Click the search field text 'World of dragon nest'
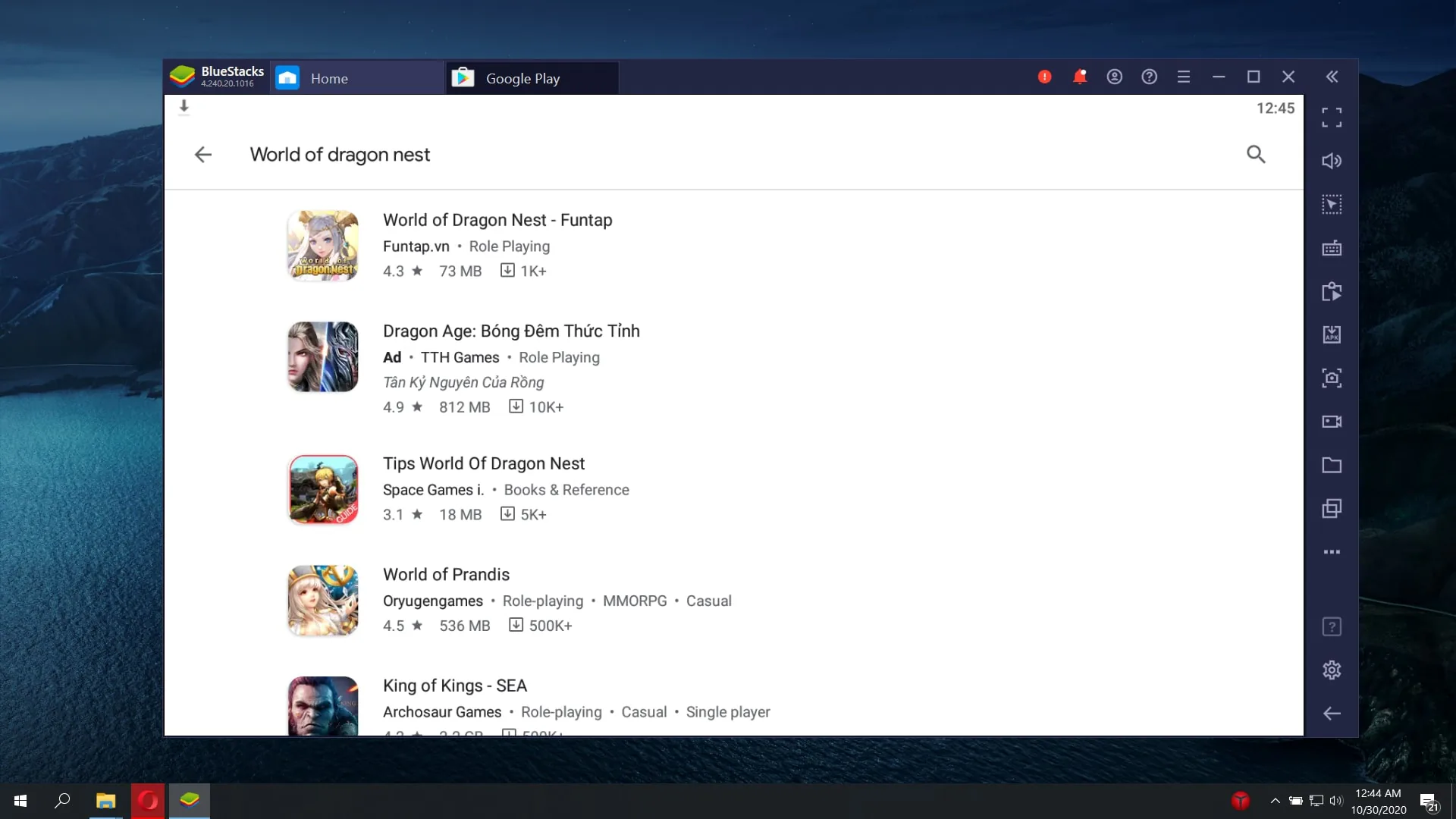 340,155
